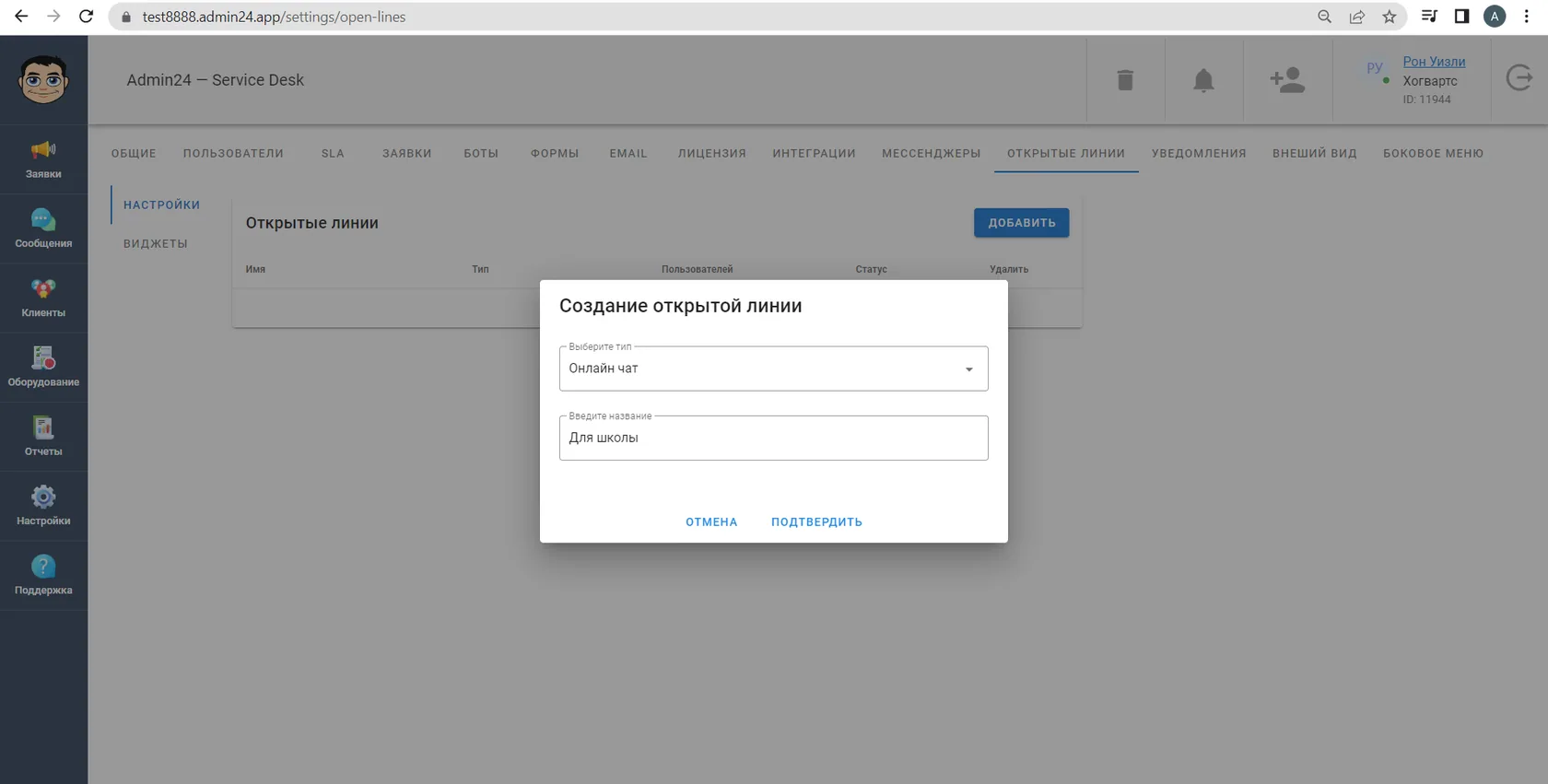Screen dimensions: 1548x784
Task: Select the Настройки side tab
Action: click(x=162, y=205)
